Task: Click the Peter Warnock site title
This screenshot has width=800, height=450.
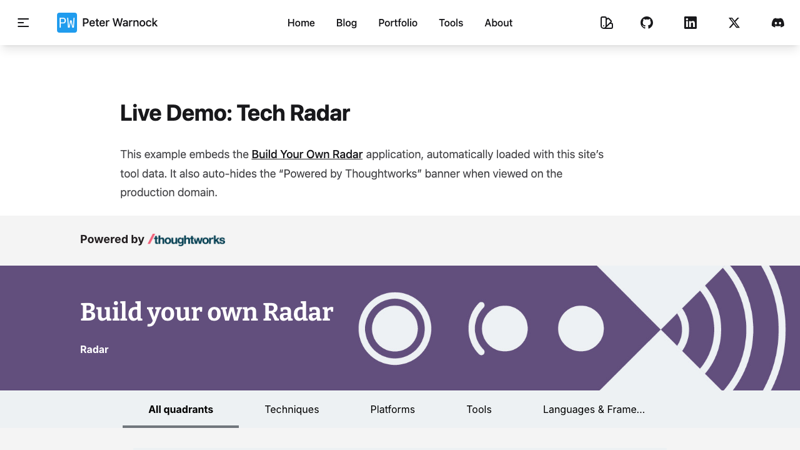Action: [120, 22]
